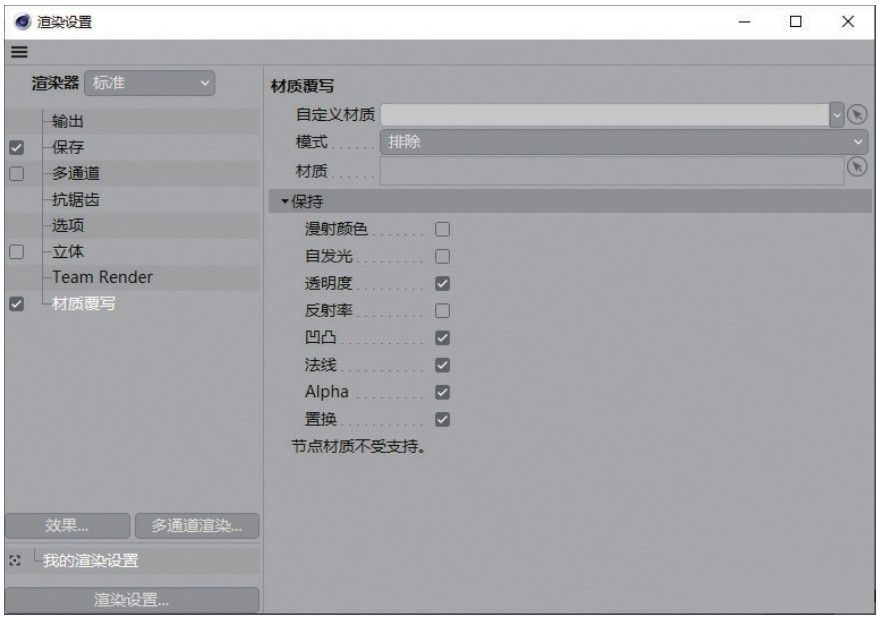Select 保存 in the settings list

67,147
